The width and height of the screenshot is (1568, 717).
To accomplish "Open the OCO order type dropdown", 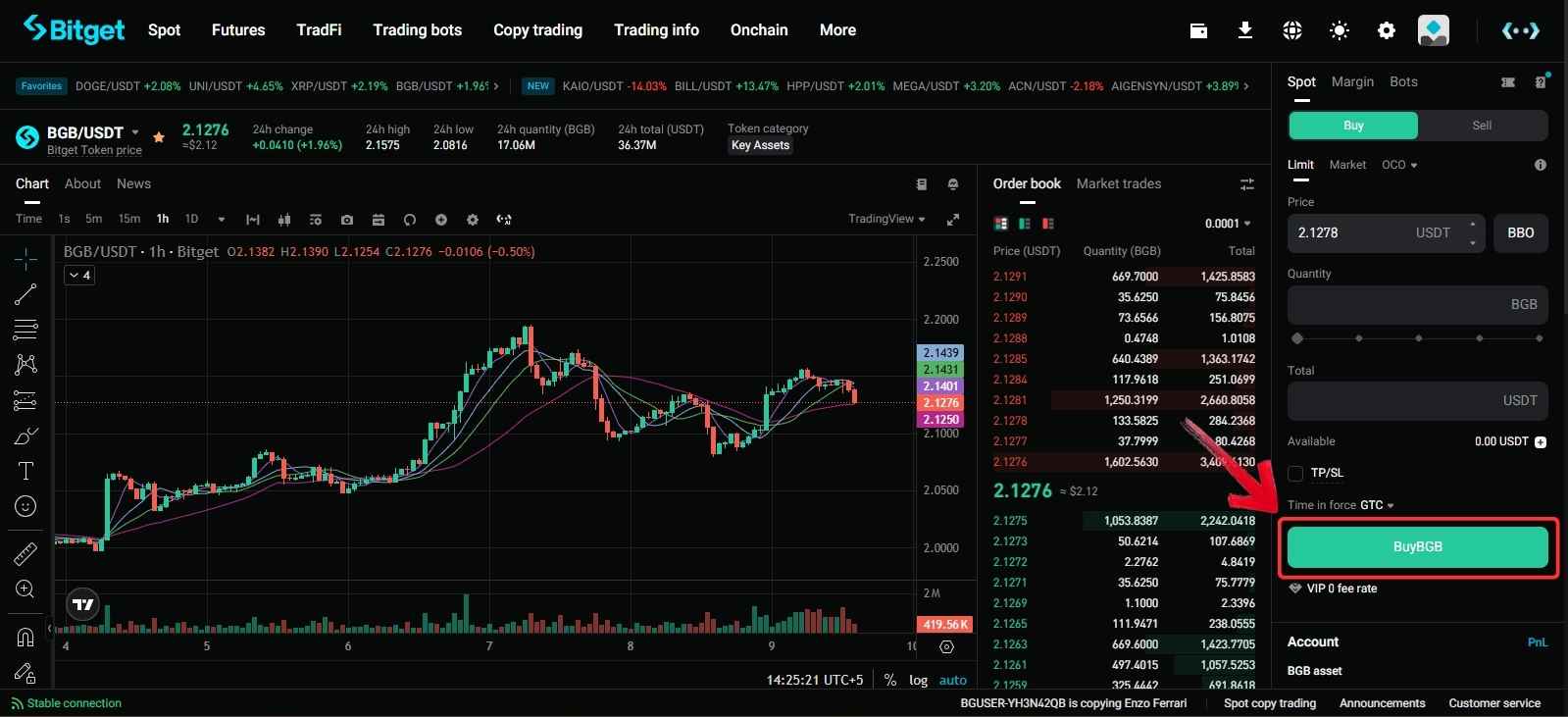I will pyautogui.click(x=1399, y=165).
